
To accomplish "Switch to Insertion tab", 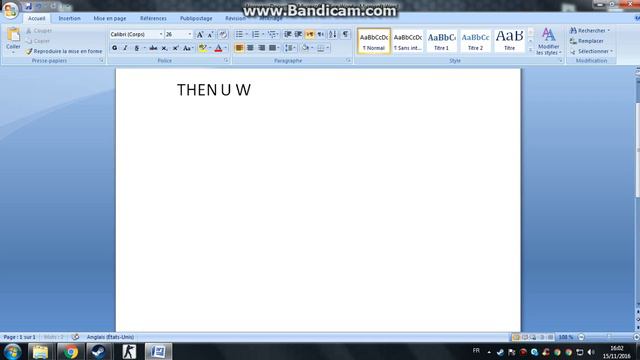I will [69, 18].
